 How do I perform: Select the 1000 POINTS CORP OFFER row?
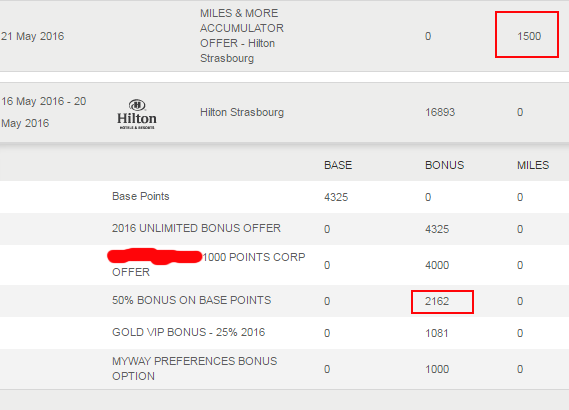(284, 265)
